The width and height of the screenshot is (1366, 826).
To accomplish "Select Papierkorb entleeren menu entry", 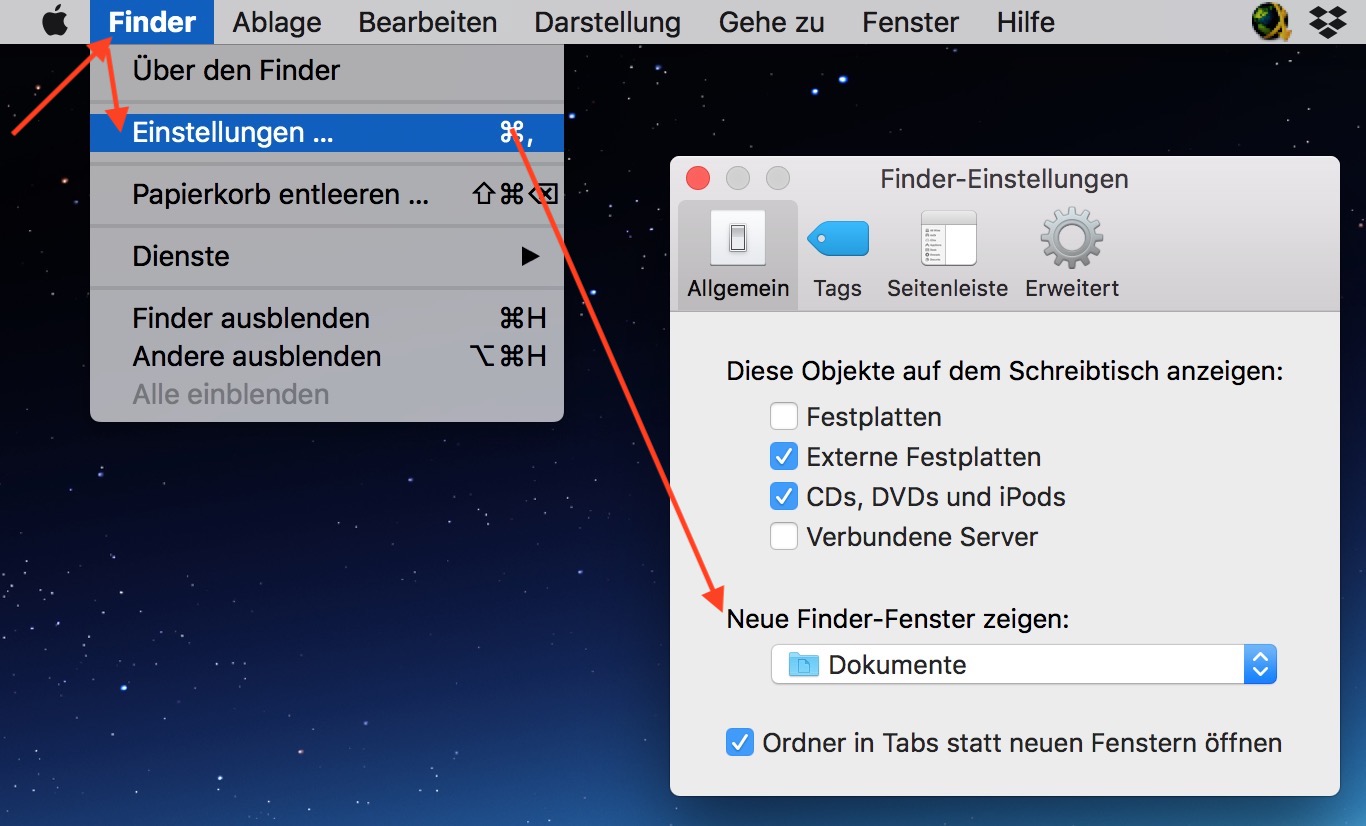I will click(x=327, y=194).
